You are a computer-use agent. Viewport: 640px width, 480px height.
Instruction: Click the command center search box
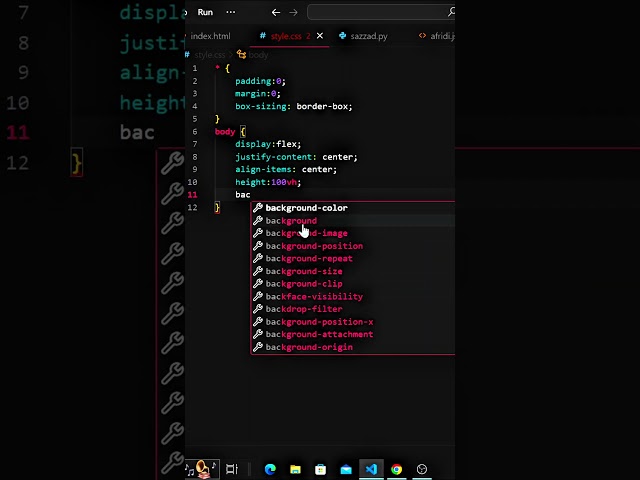point(381,12)
